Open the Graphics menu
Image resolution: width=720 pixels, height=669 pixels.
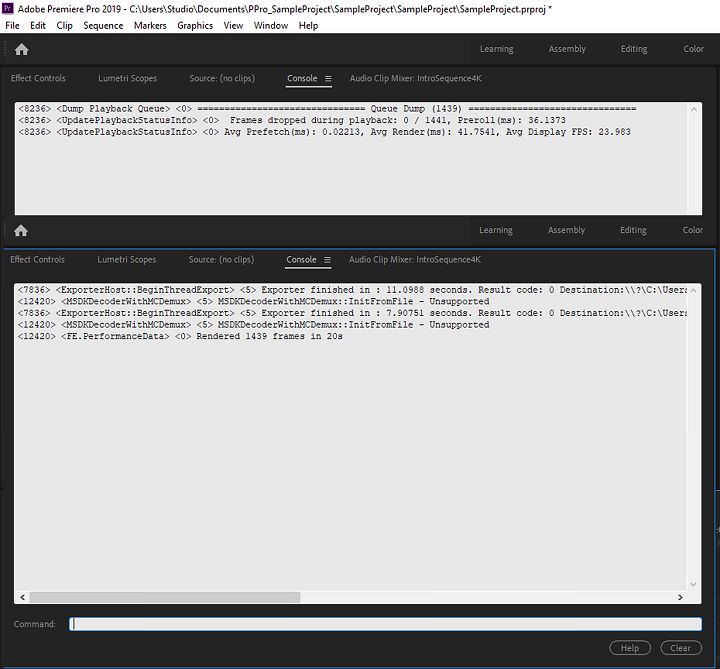point(195,25)
